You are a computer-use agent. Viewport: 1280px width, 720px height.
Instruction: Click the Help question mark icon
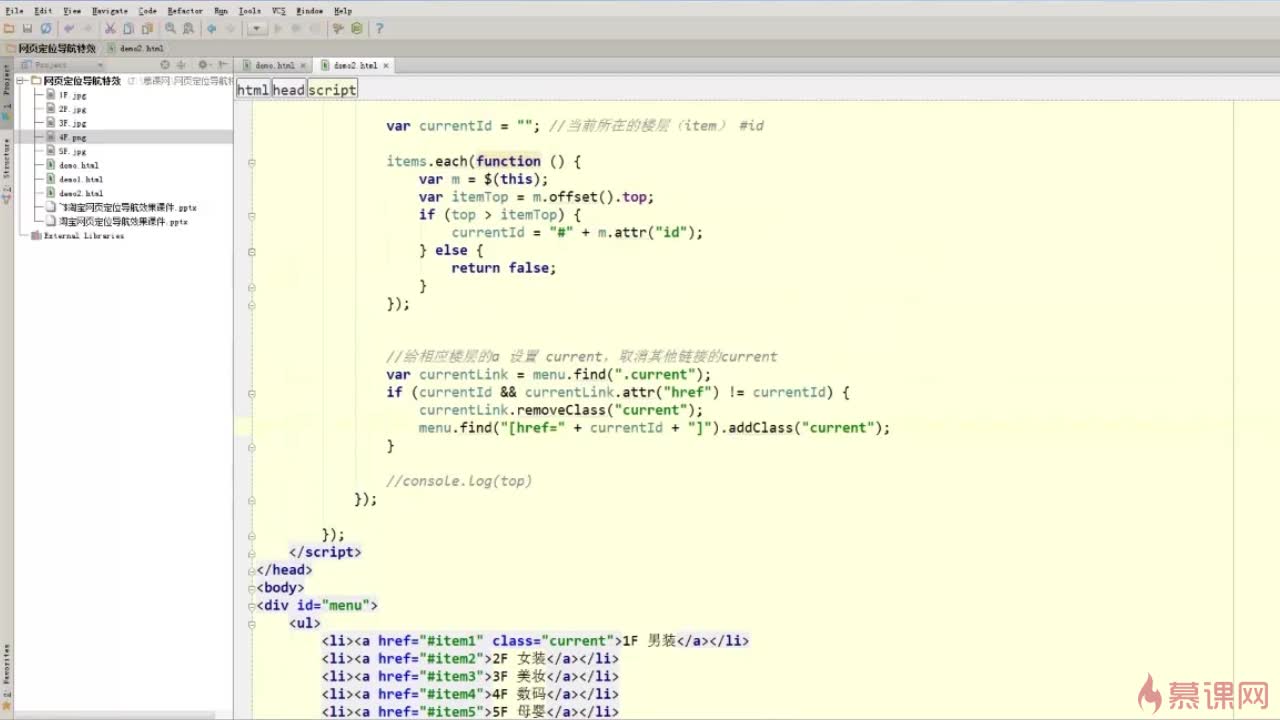[379, 29]
